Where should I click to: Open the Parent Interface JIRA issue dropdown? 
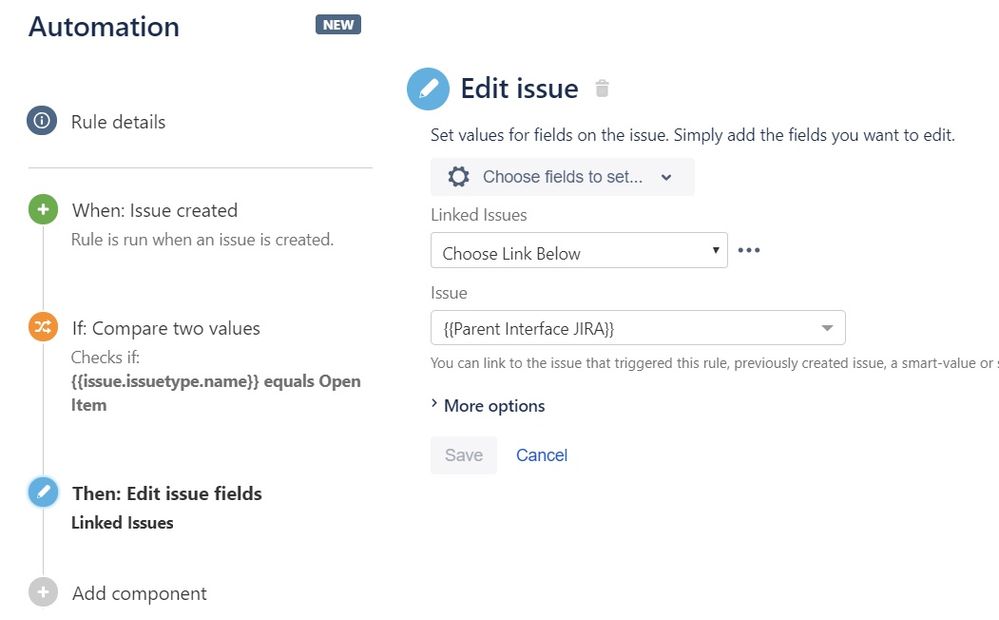(x=637, y=328)
